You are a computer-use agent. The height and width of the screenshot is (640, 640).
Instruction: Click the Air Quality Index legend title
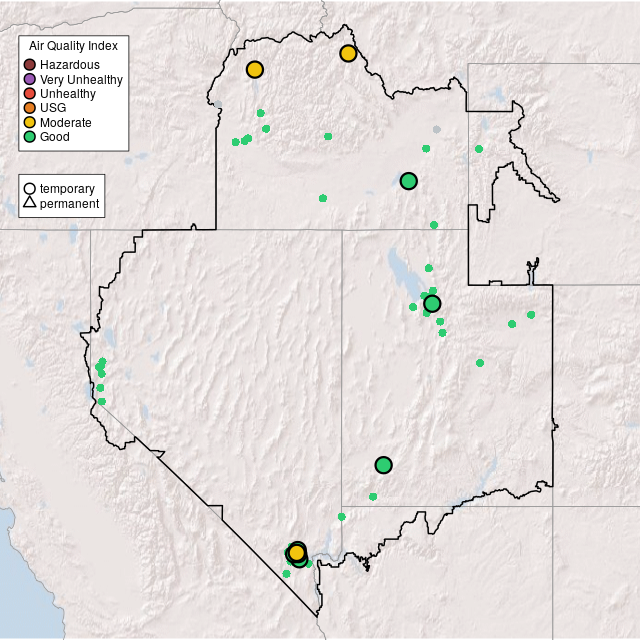[73, 46]
